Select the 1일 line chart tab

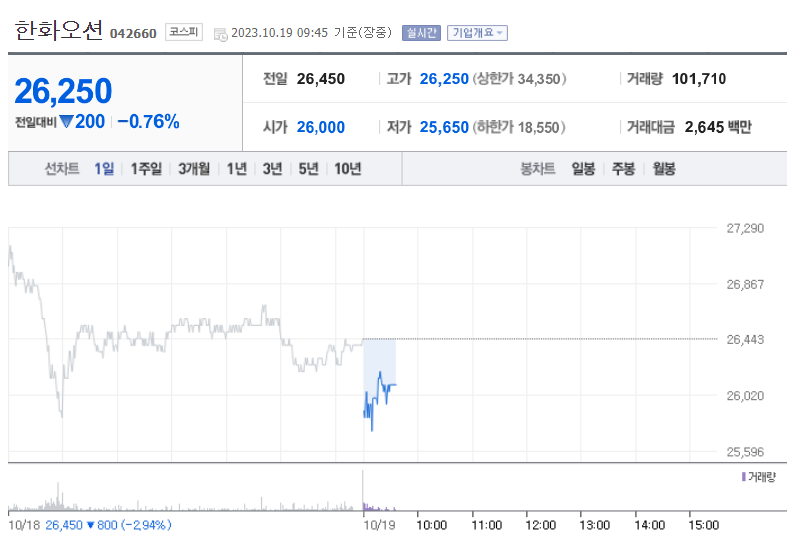(104, 169)
